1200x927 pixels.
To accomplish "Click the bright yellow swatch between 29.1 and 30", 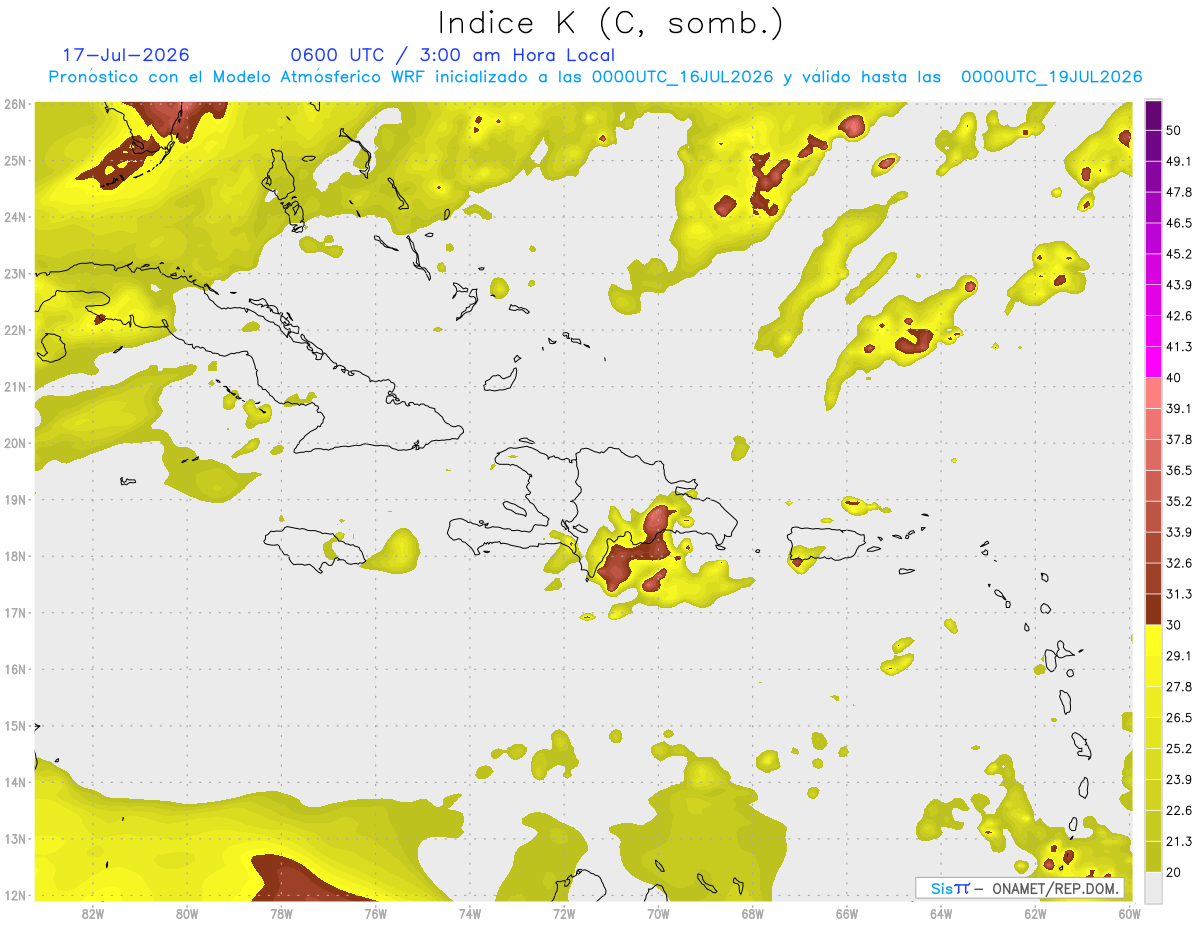I will click(1153, 641).
